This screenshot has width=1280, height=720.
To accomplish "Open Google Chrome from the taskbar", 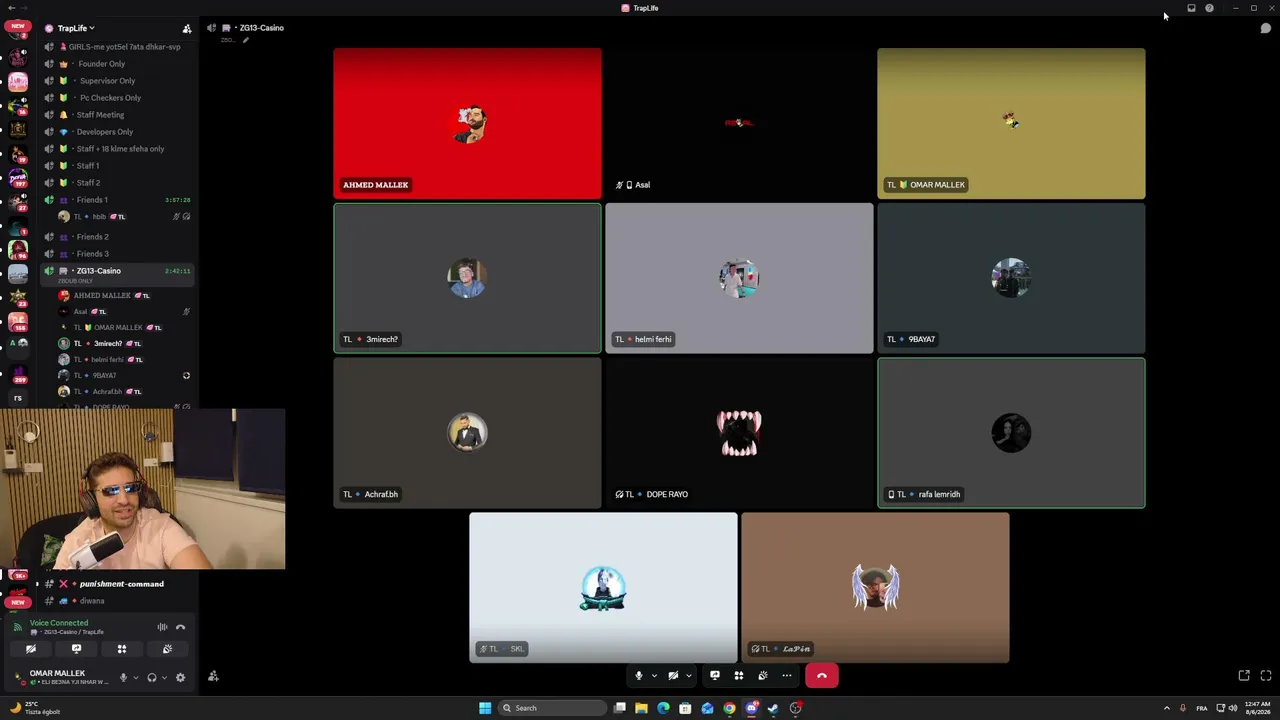I will [x=729, y=708].
